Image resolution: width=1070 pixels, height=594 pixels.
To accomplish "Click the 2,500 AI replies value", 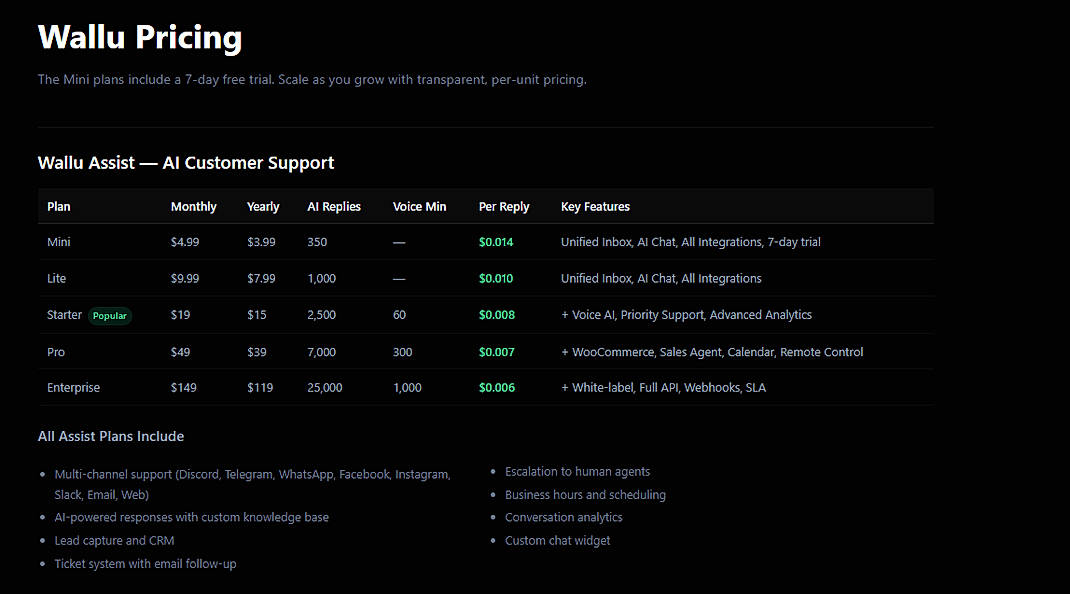I will pos(321,315).
